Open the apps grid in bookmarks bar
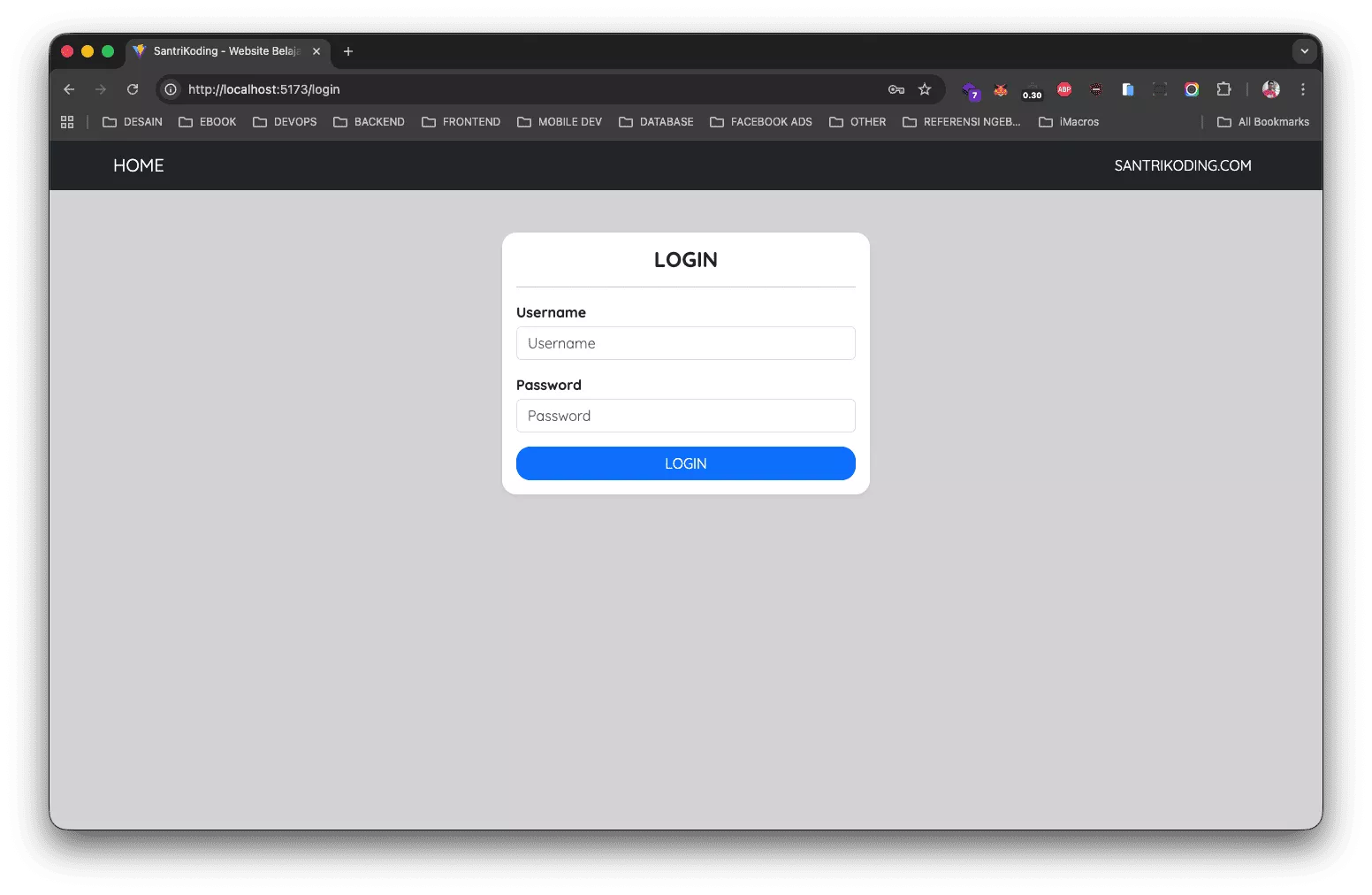This screenshot has height=895, width=1372. click(67, 122)
